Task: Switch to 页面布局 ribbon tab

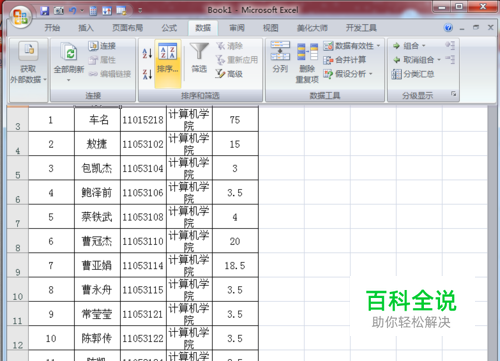Action: click(128, 28)
